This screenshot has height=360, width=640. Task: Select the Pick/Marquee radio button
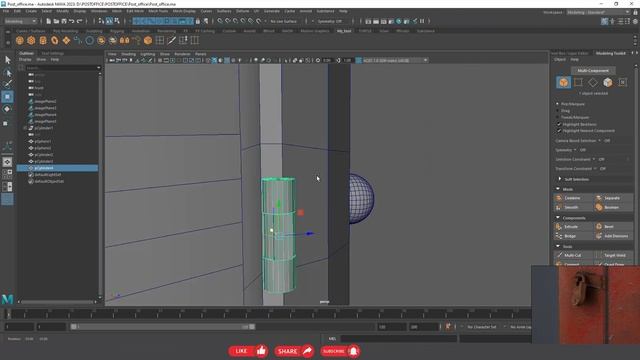click(558, 104)
